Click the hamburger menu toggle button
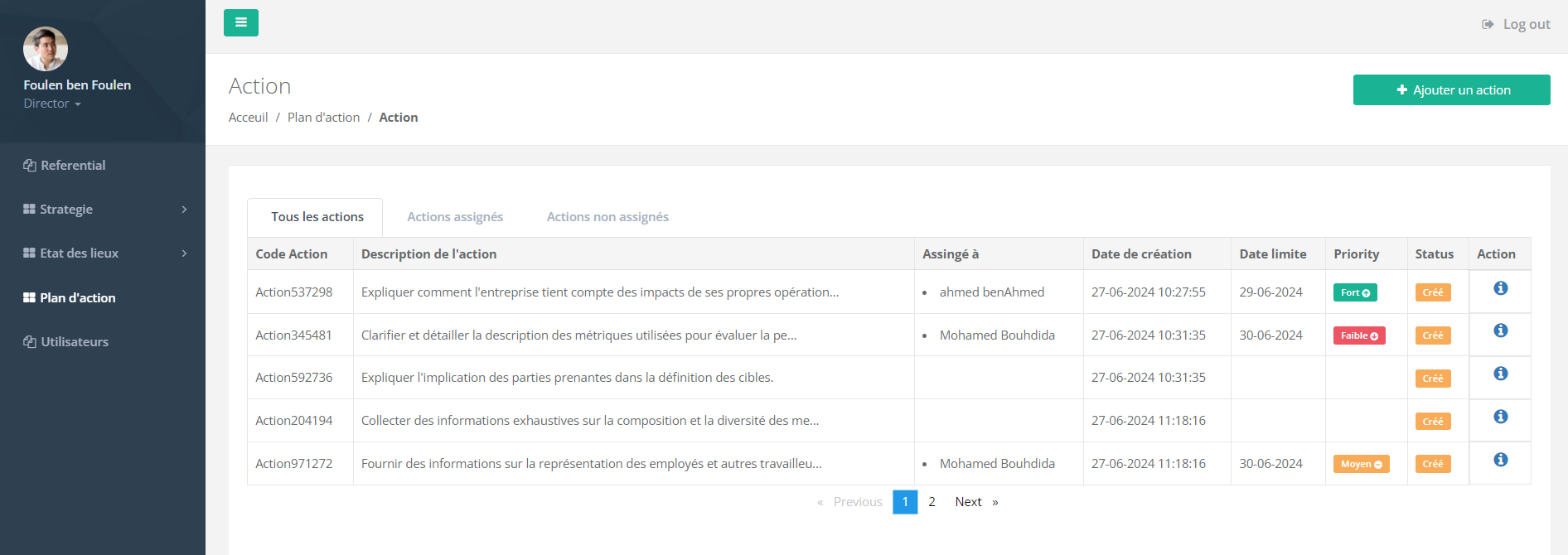 click(240, 22)
